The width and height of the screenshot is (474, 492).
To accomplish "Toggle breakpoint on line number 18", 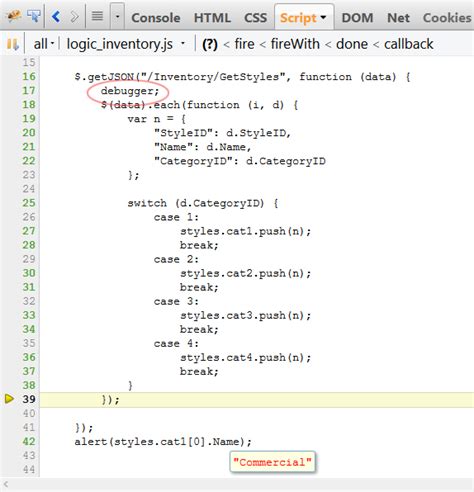I will point(29,104).
